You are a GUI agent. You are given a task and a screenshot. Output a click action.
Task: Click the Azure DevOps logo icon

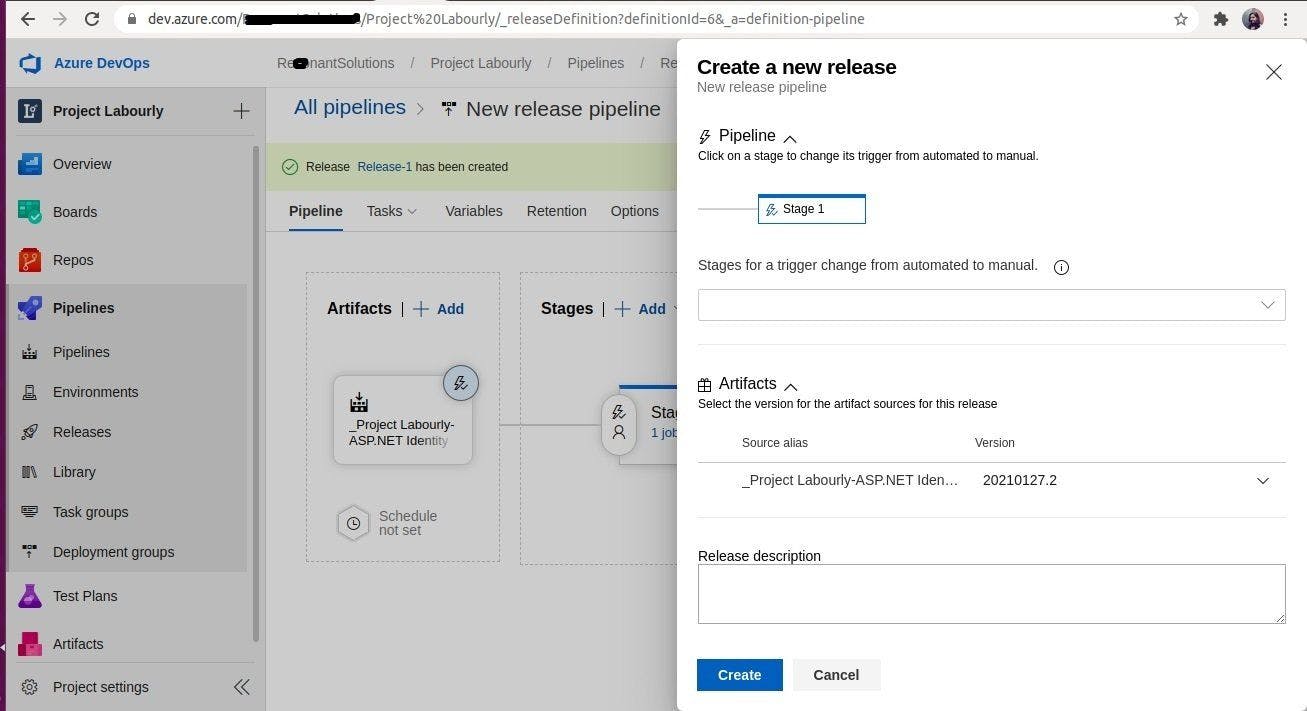(30, 63)
